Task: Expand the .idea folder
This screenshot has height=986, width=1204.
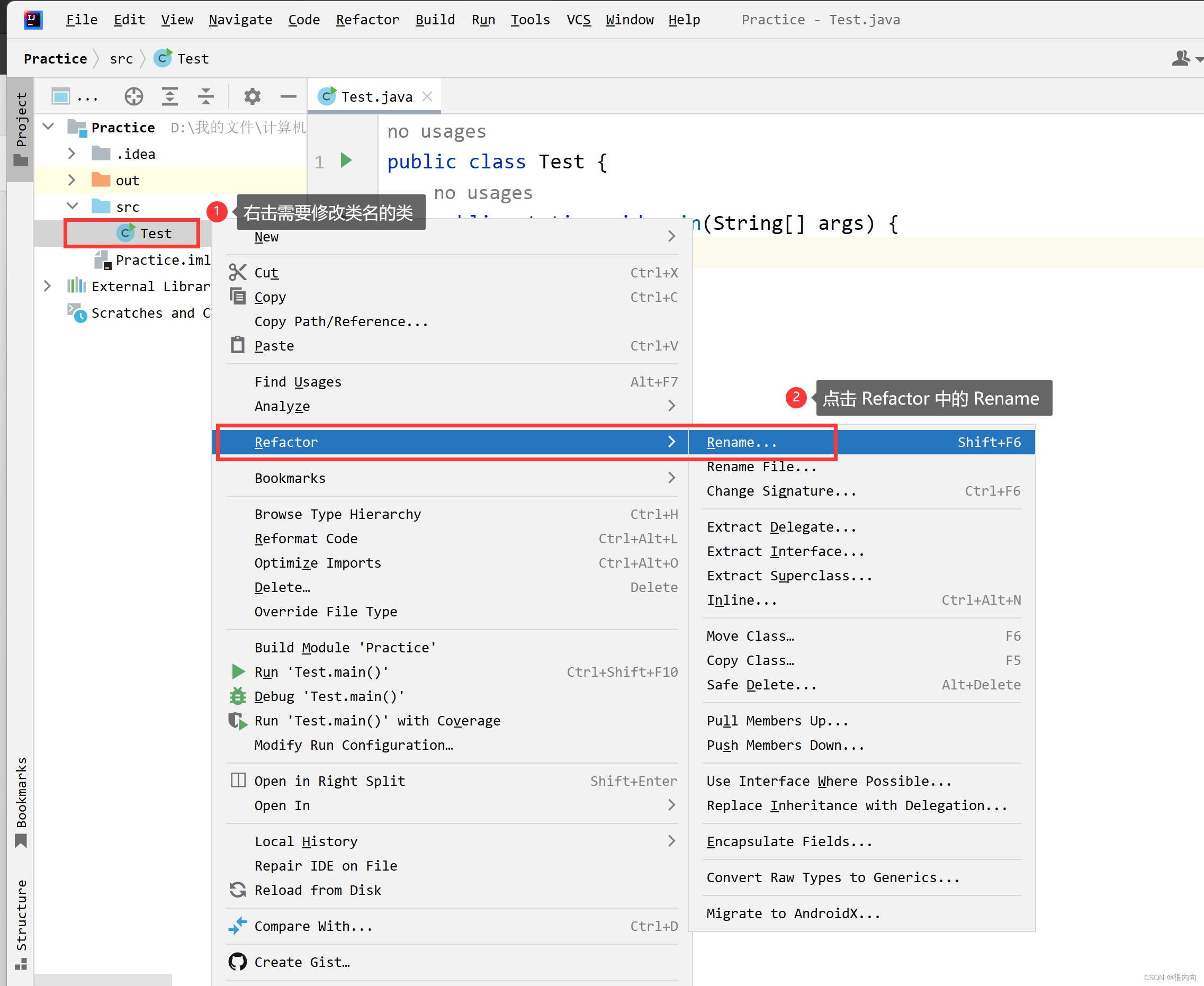Action: pyautogui.click(x=71, y=154)
